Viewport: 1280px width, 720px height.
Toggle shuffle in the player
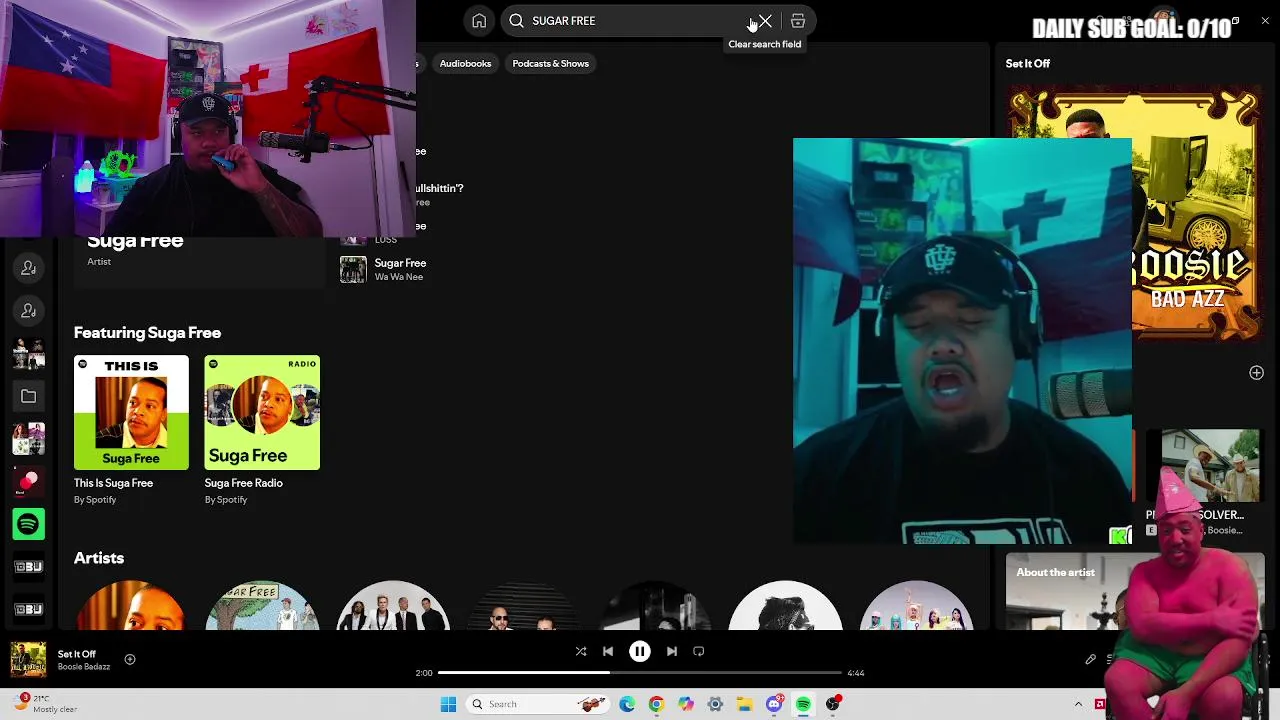click(581, 652)
